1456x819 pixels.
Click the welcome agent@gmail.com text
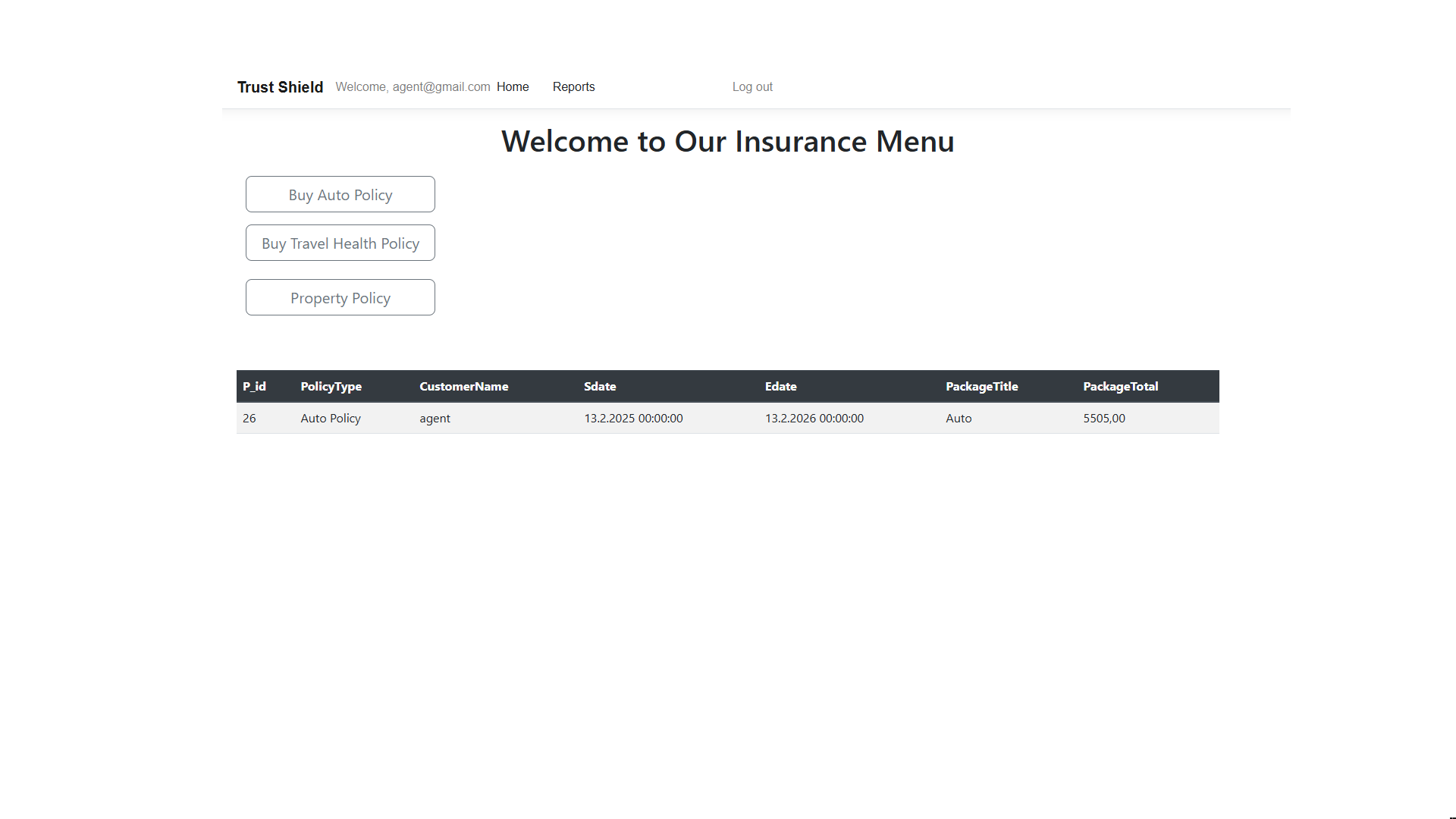(413, 87)
